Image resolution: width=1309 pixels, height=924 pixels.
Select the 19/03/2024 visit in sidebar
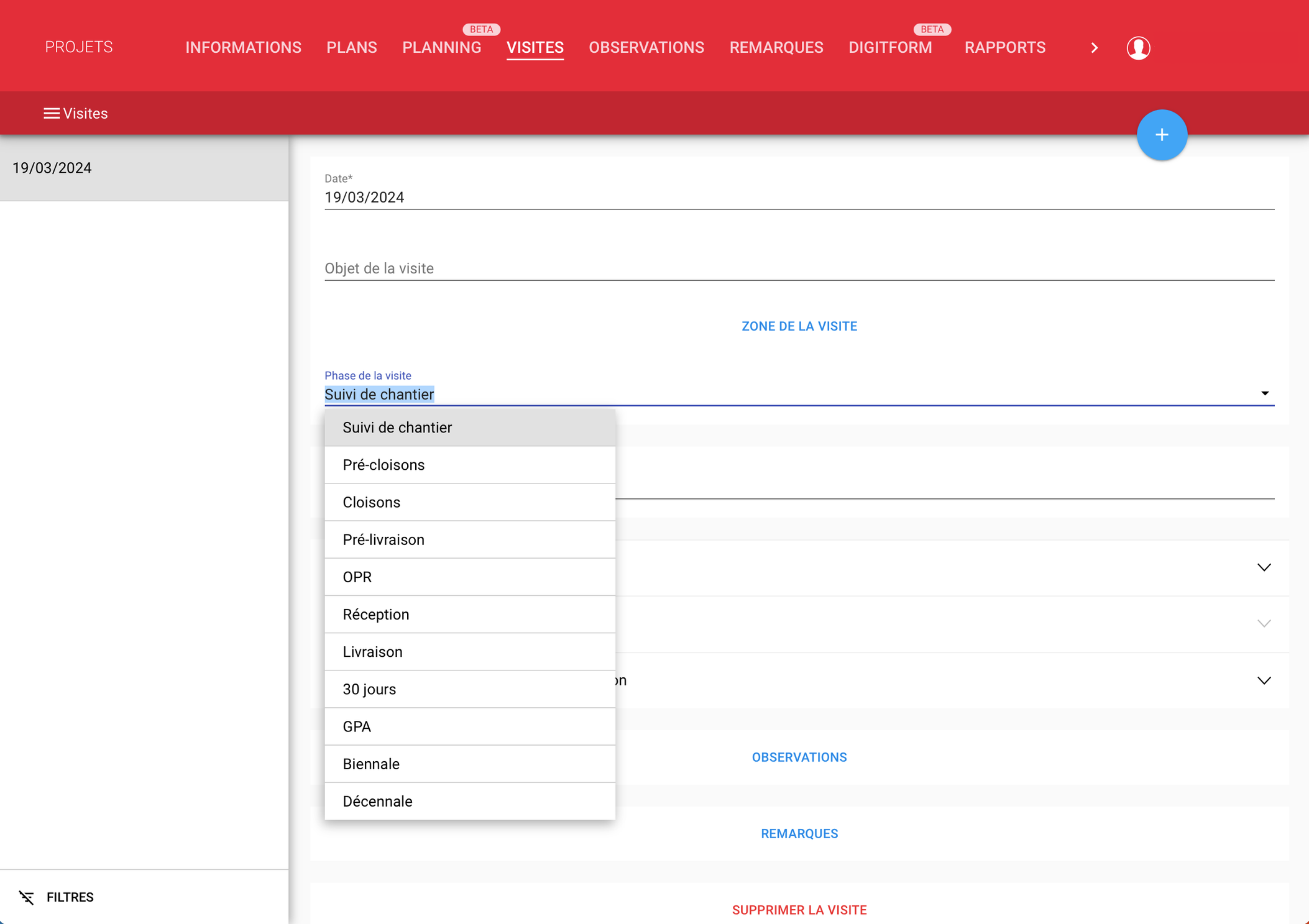click(144, 168)
